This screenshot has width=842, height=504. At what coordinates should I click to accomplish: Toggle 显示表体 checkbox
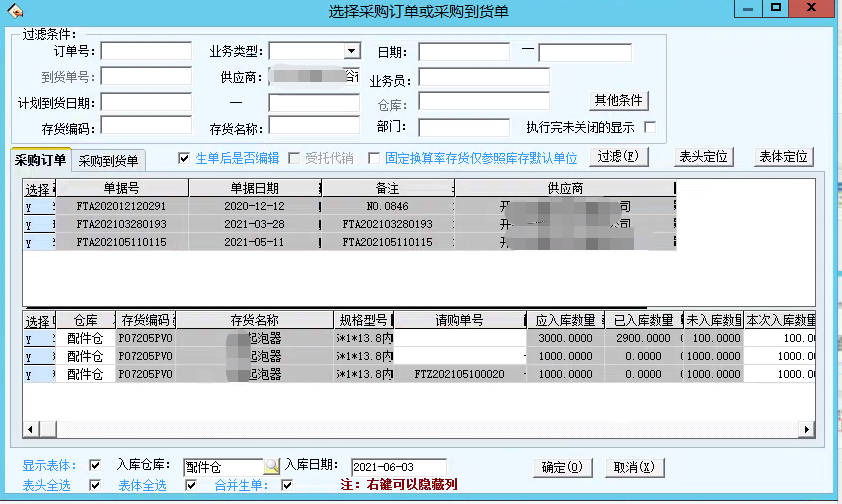tap(95, 465)
